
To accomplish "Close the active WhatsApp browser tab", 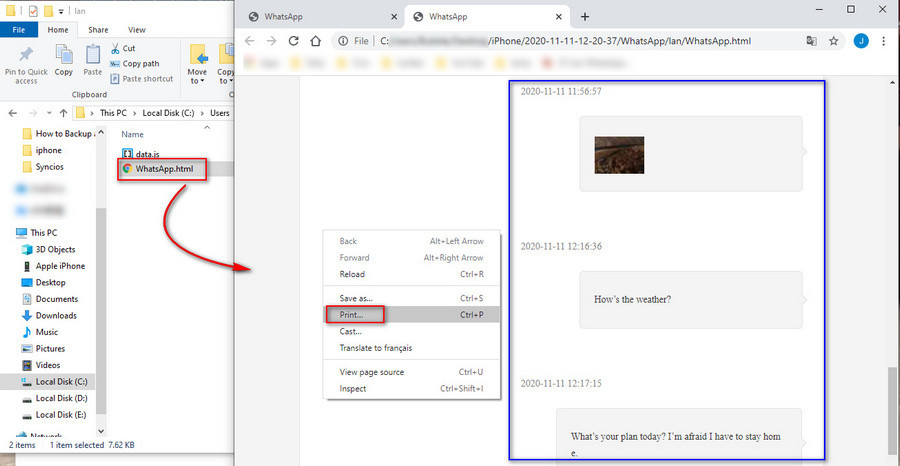I will (558, 17).
